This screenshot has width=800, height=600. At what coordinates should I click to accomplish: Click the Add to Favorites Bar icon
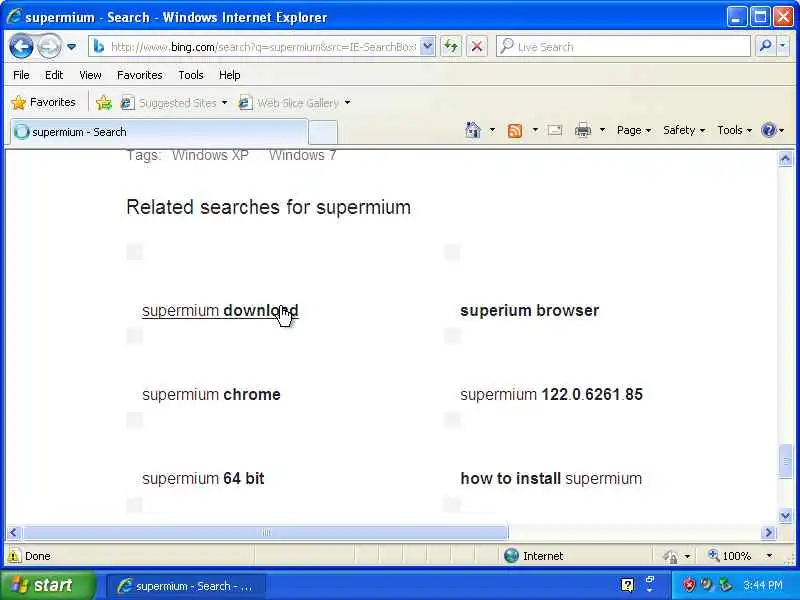tap(104, 103)
